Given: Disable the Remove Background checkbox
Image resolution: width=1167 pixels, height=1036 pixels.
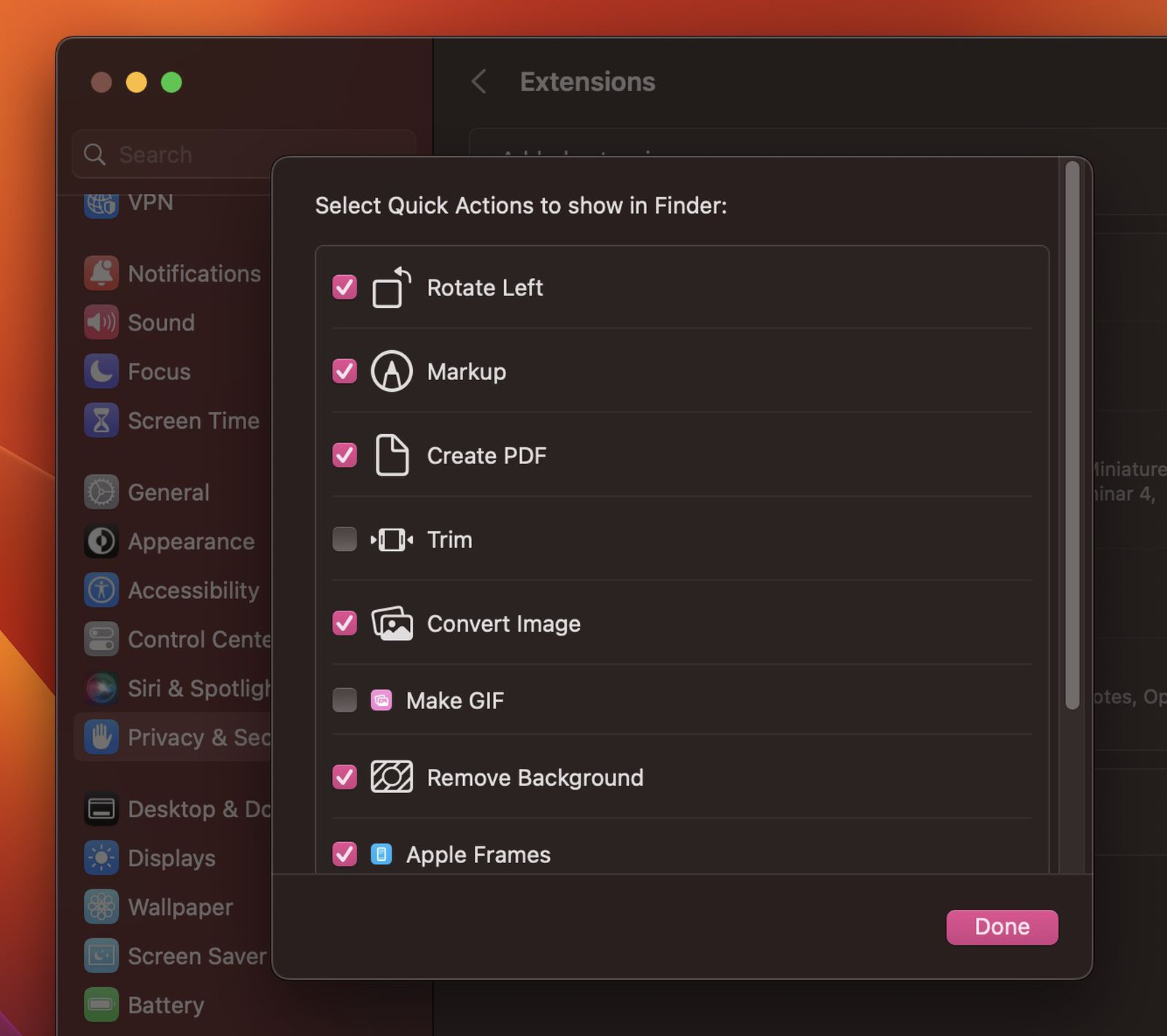Looking at the screenshot, I should click(344, 777).
